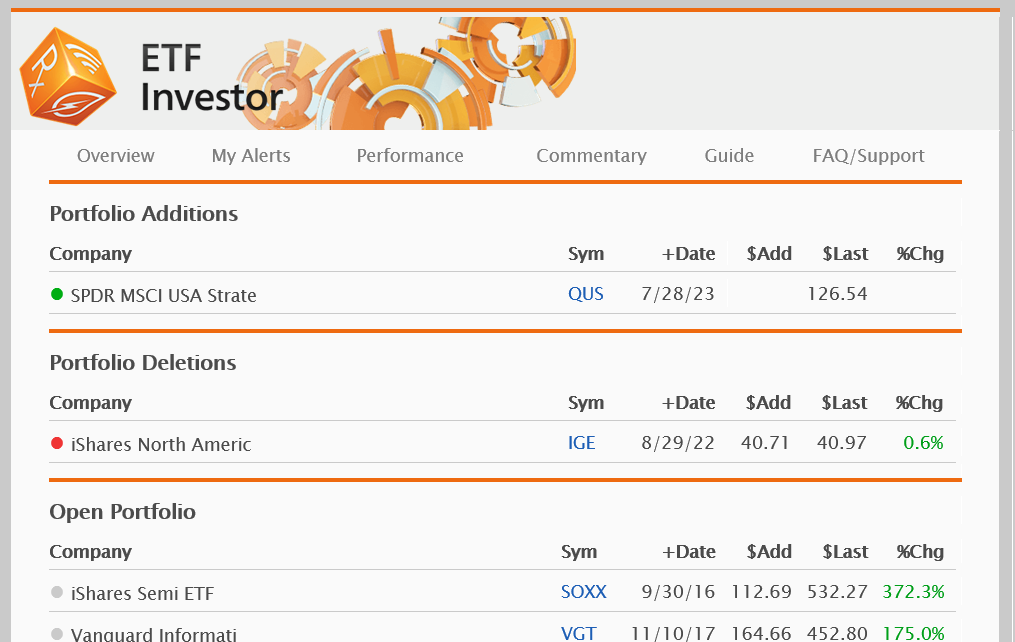Open the IGE symbol link
The width and height of the screenshot is (1015, 642).
(581, 443)
